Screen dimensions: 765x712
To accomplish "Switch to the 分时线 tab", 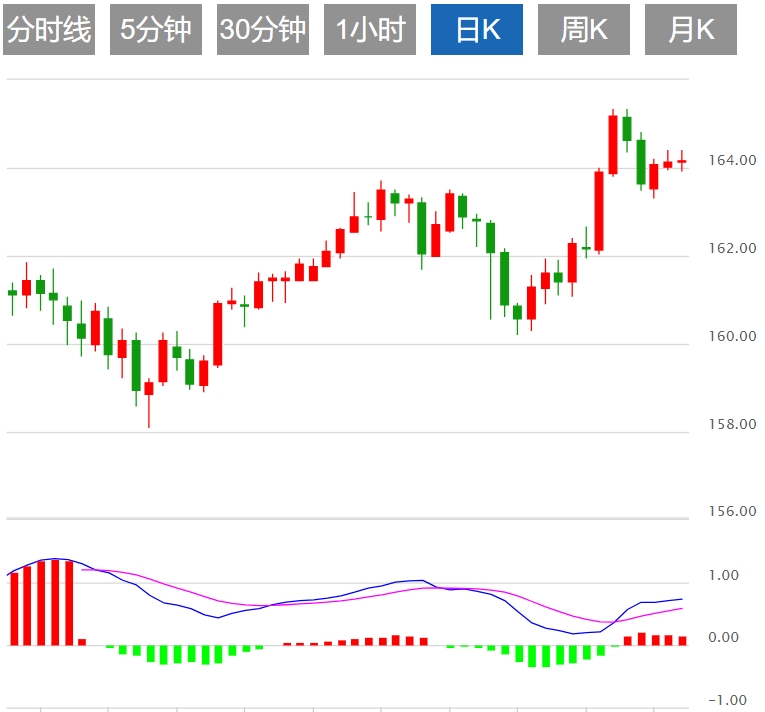I will click(49, 30).
